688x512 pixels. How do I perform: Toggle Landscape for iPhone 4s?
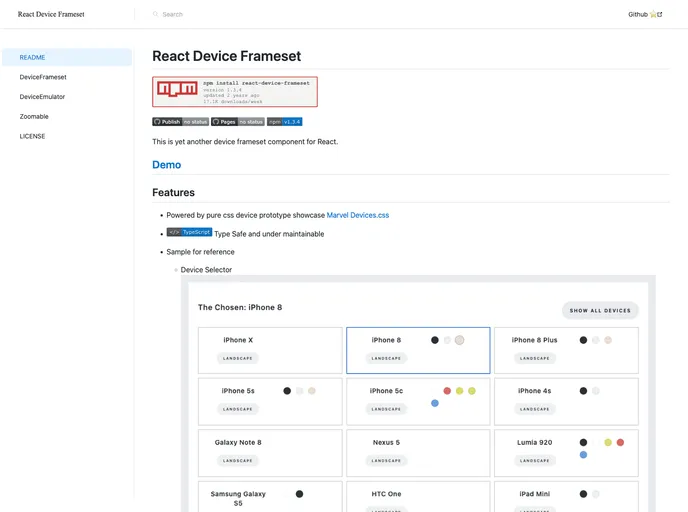(x=534, y=409)
